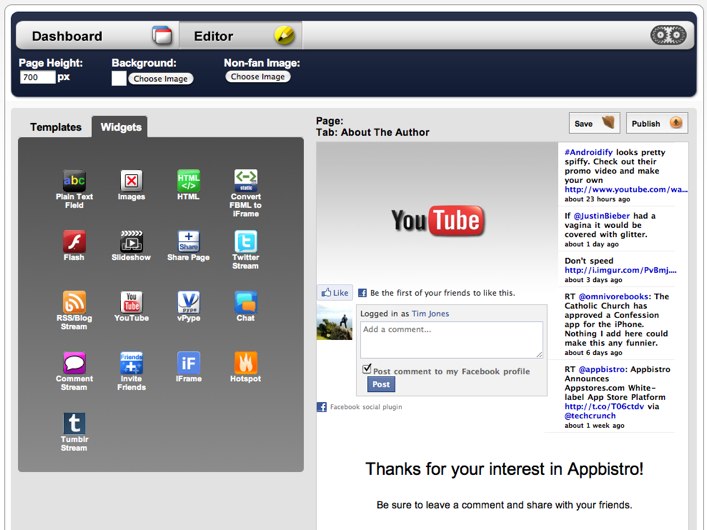
Task: Click the Facebook social plugin link
Action: [366, 407]
